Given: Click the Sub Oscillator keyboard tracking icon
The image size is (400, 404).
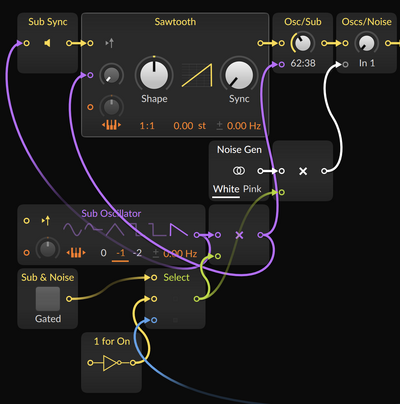Looking at the screenshot, I should (76, 253).
